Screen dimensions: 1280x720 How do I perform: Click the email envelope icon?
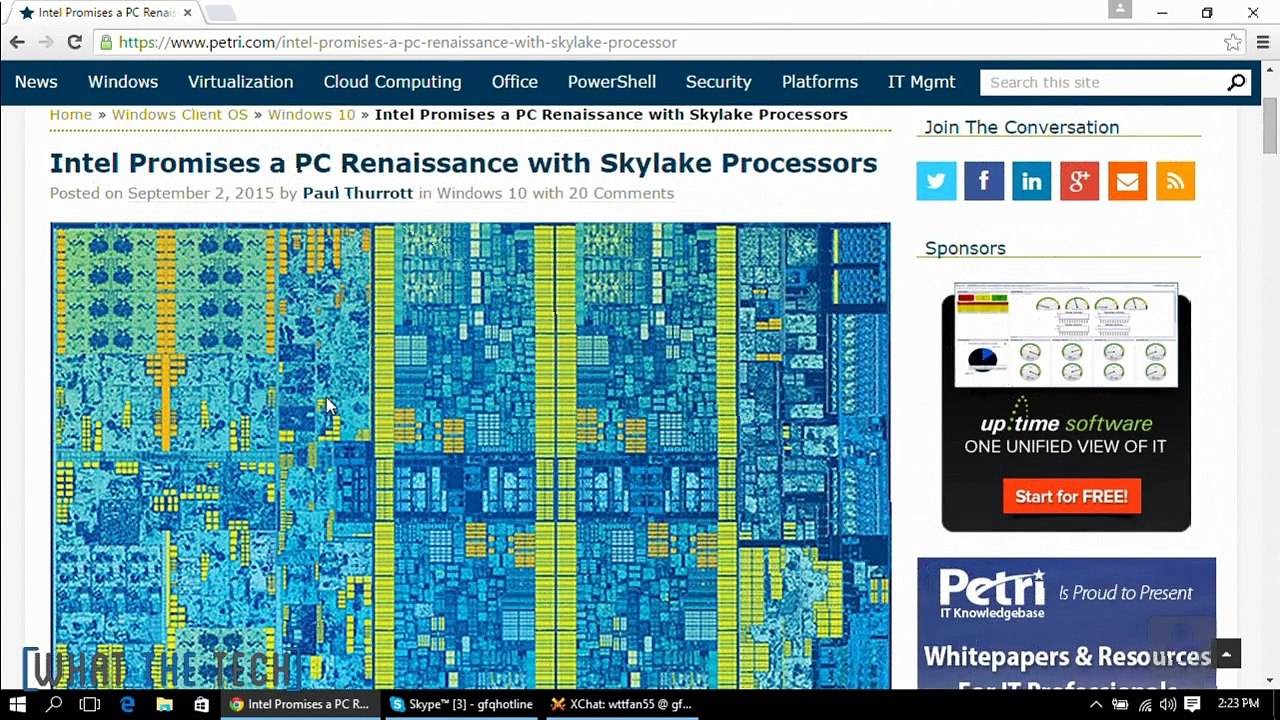tap(1128, 181)
